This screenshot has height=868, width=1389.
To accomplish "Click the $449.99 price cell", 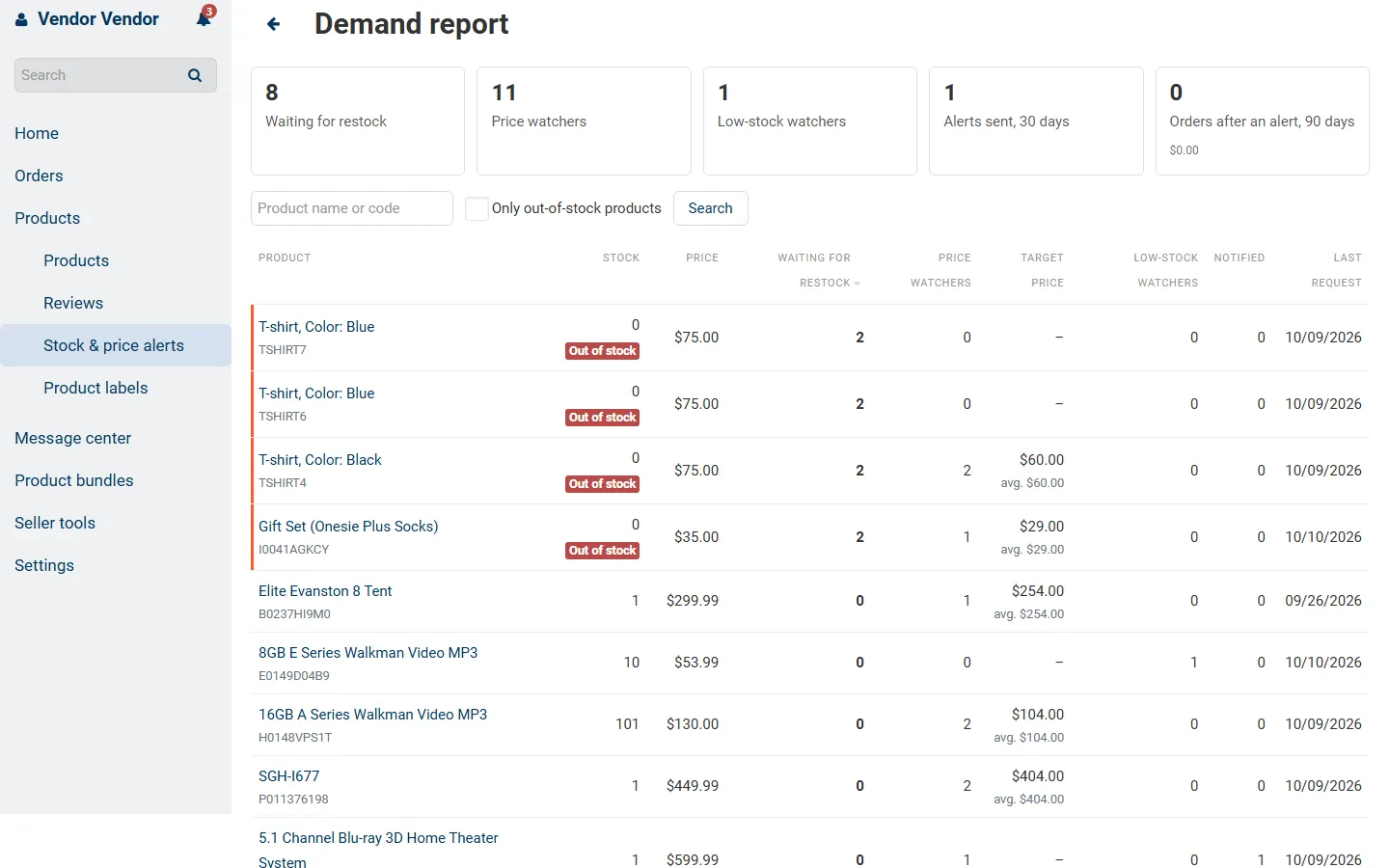I will click(693, 786).
